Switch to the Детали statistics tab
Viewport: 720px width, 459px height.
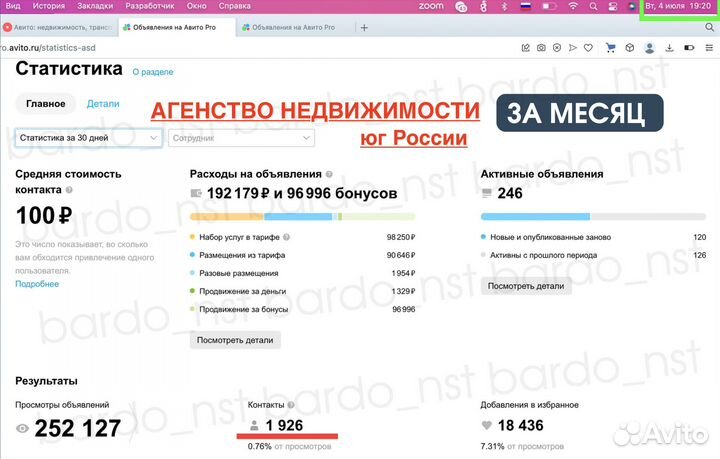coord(103,104)
